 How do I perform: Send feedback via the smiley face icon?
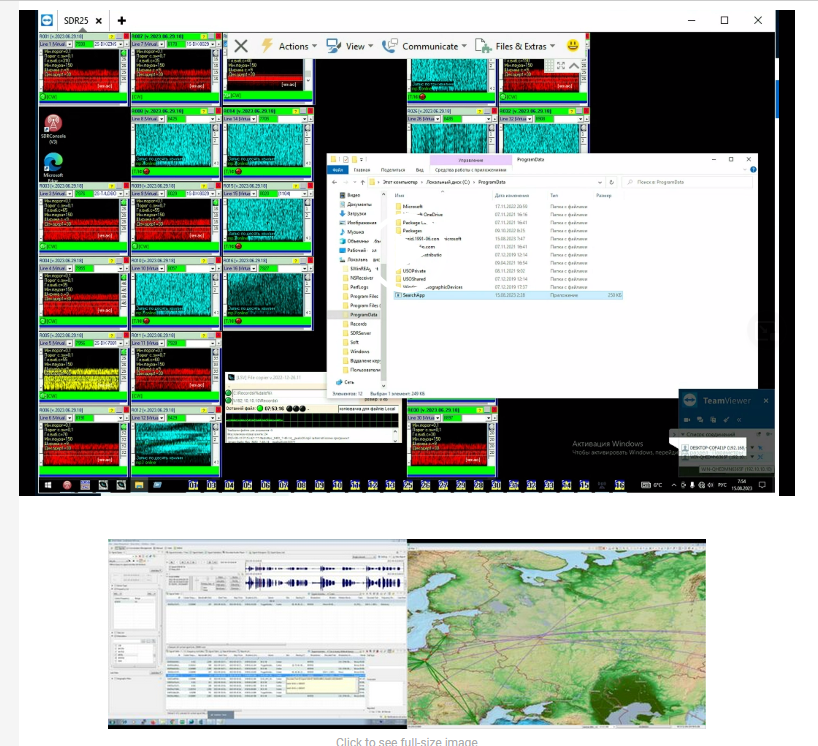pos(572,45)
